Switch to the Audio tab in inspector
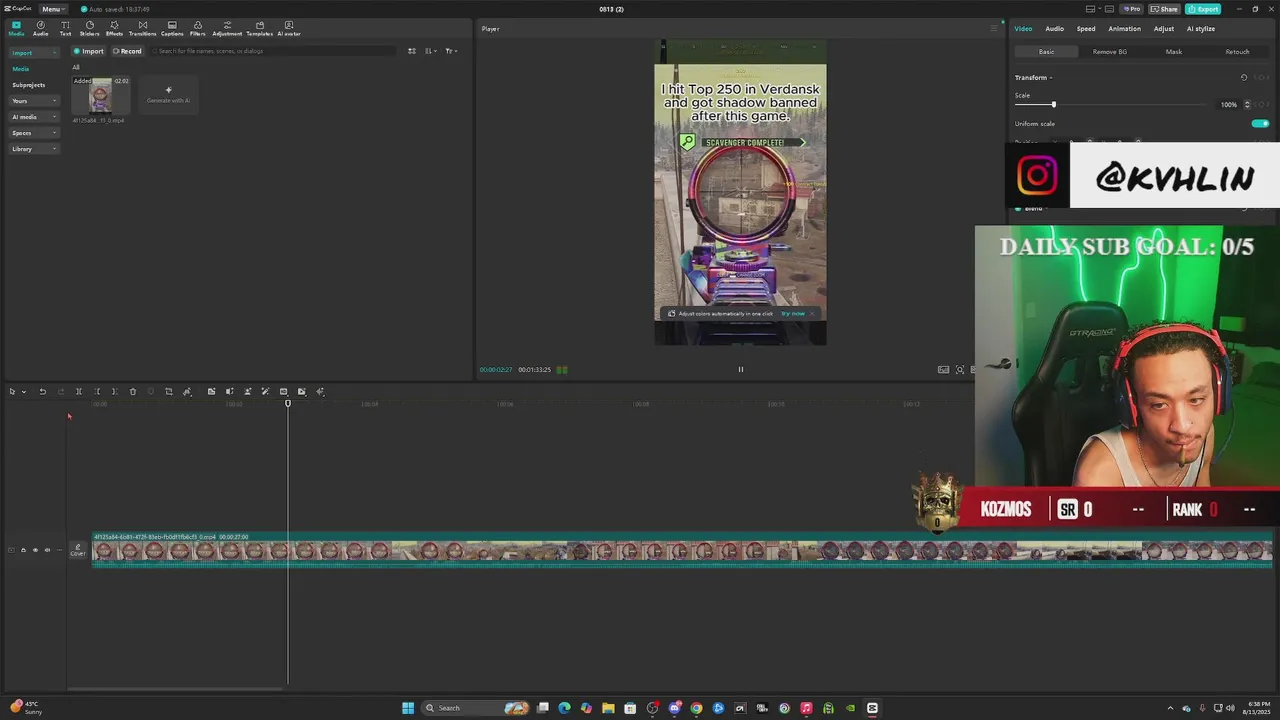The image size is (1280, 720). pyautogui.click(x=1054, y=28)
